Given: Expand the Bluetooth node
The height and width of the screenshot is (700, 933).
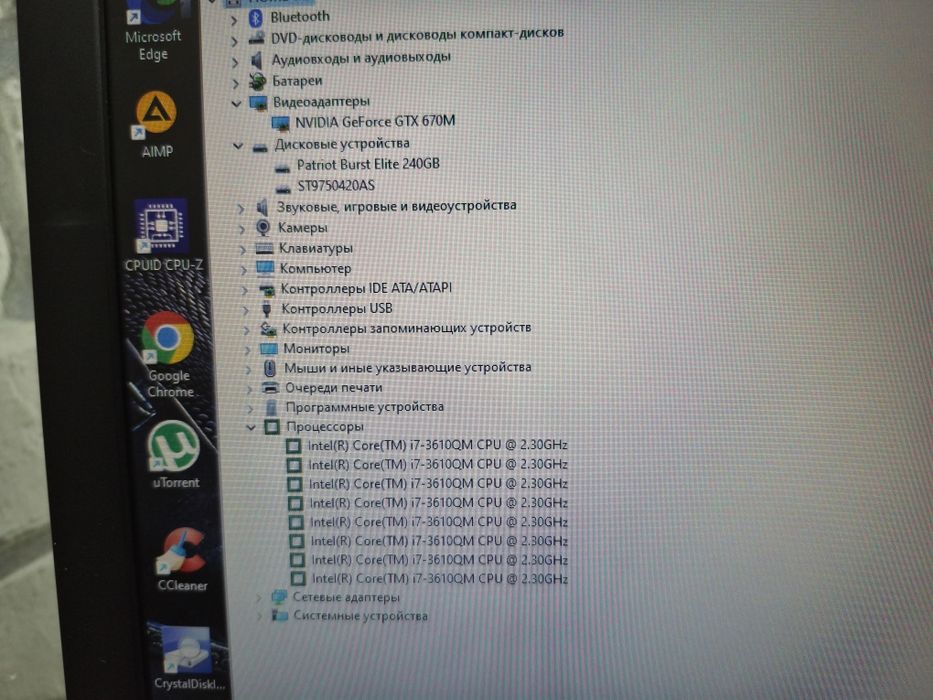Looking at the screenshot, I should (x=234, y=21).
